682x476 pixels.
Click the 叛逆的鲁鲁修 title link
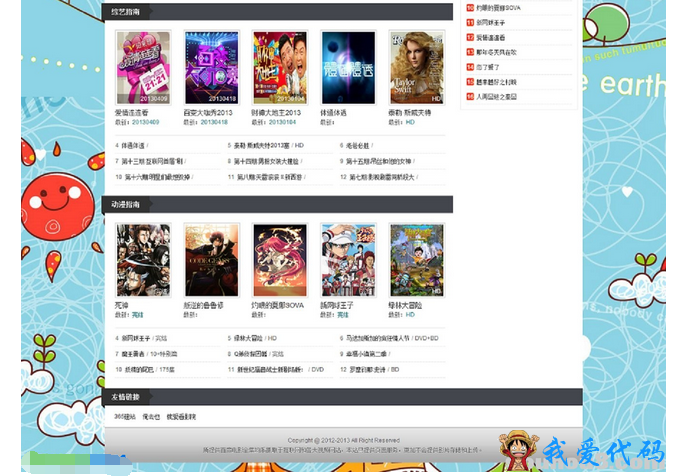pos(204,305)
